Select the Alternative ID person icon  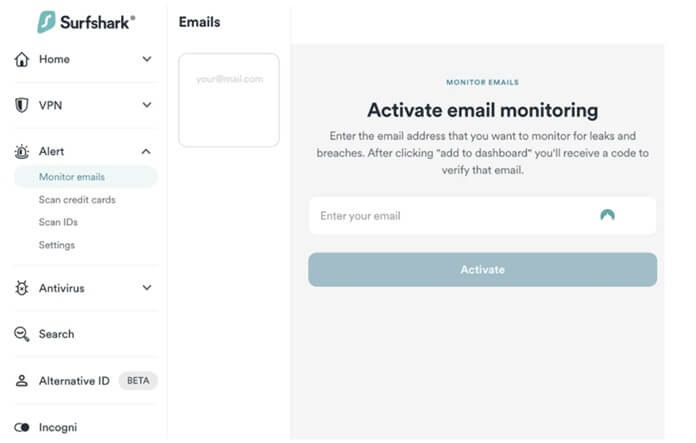tap(21, 380)
